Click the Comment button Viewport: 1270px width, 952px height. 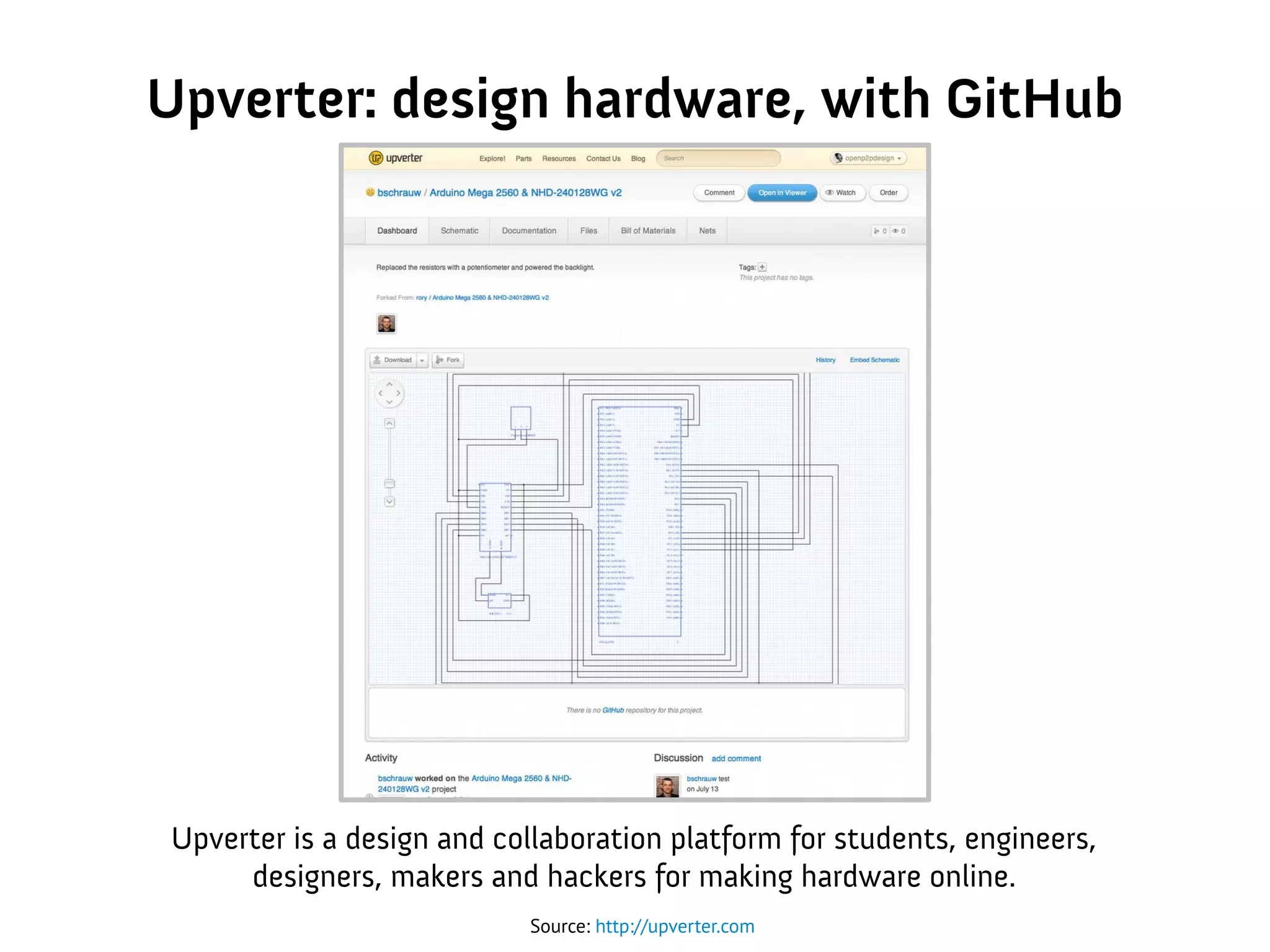click(x=719, y=193)
